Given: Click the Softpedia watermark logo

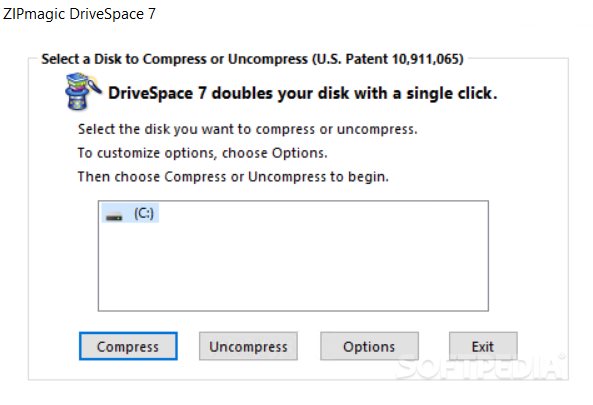Looking at the screenshot, I should pos(481,367).
